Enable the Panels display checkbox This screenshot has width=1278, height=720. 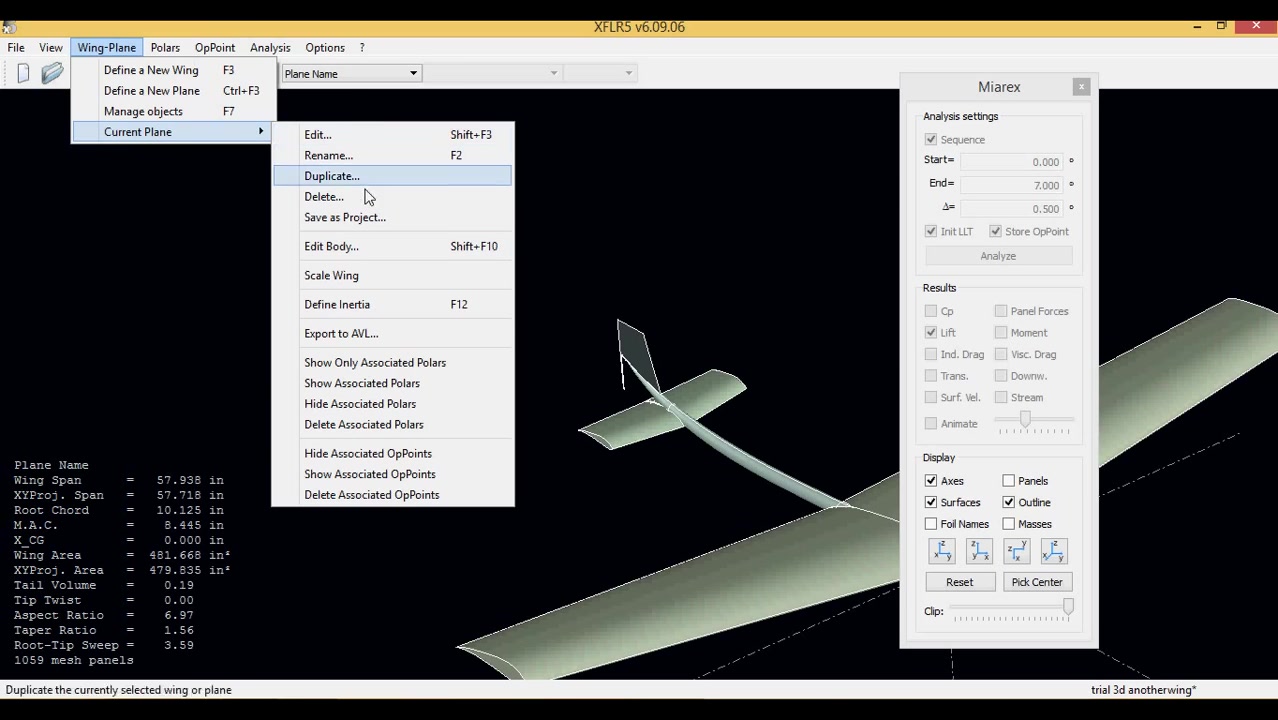(x=1008, y=481)
